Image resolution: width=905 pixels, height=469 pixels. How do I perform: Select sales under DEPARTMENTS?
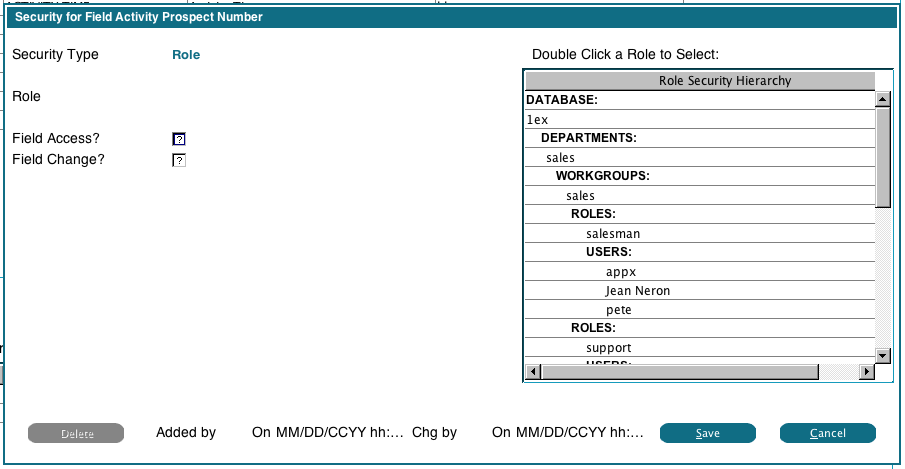point(560,158)
